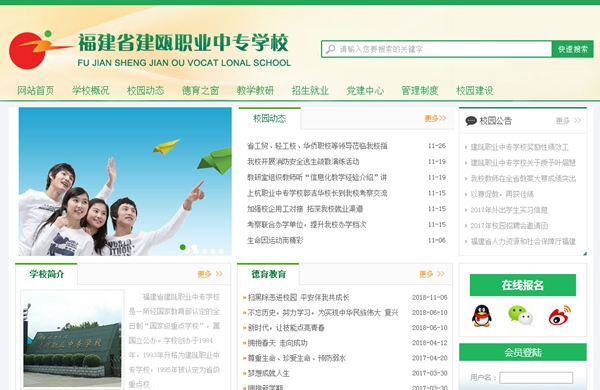Select the 校园动态 panel tab
The image size is (600, 390).
coord(269,119)
